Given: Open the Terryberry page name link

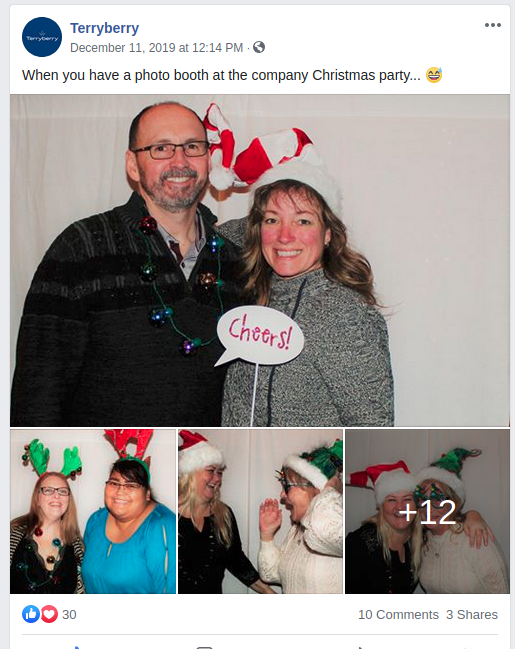Looking at the screenshot, I should pos(104,28).
